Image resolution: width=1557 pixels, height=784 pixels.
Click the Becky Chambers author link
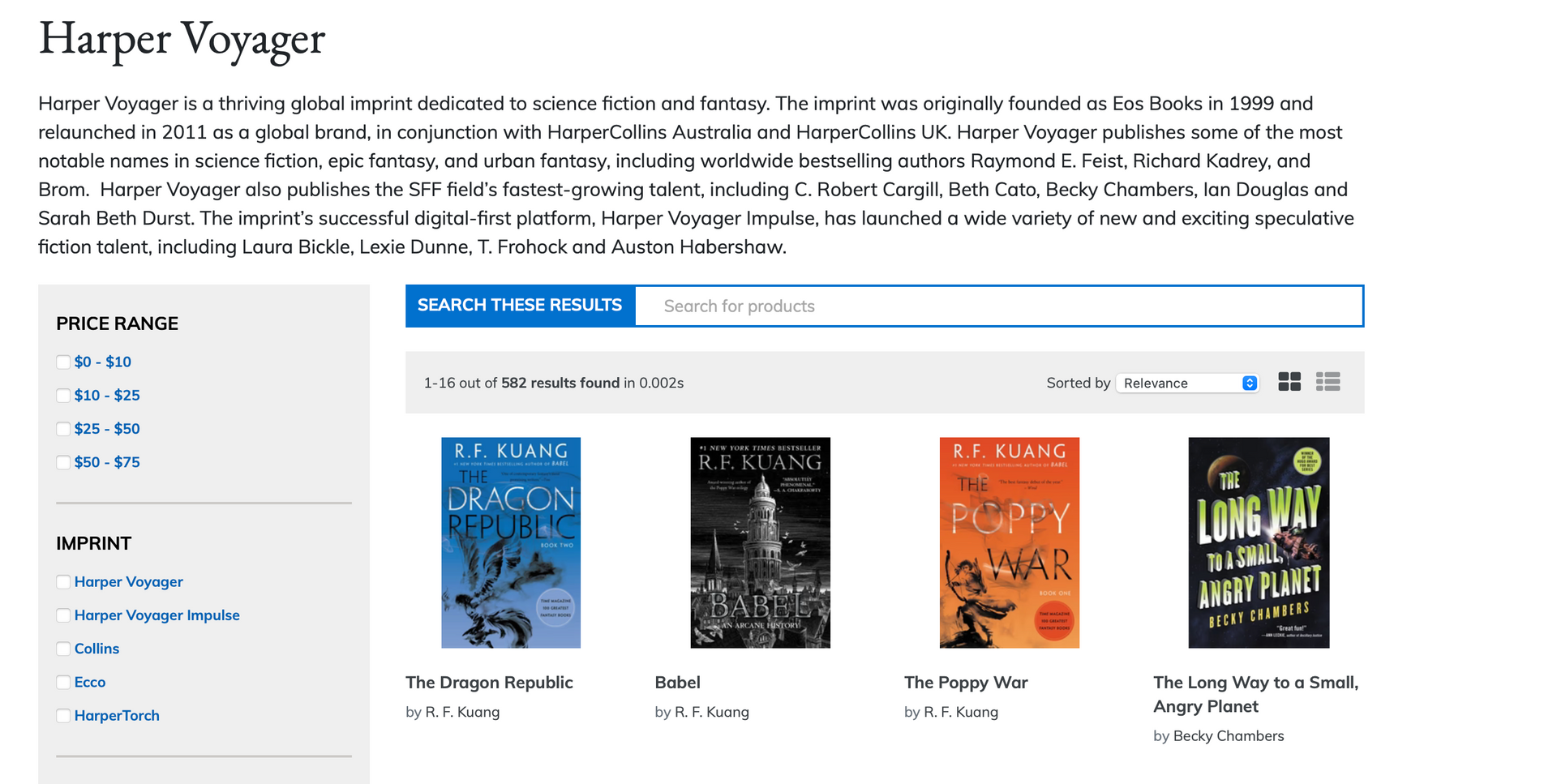click(x=1227, y=735)
